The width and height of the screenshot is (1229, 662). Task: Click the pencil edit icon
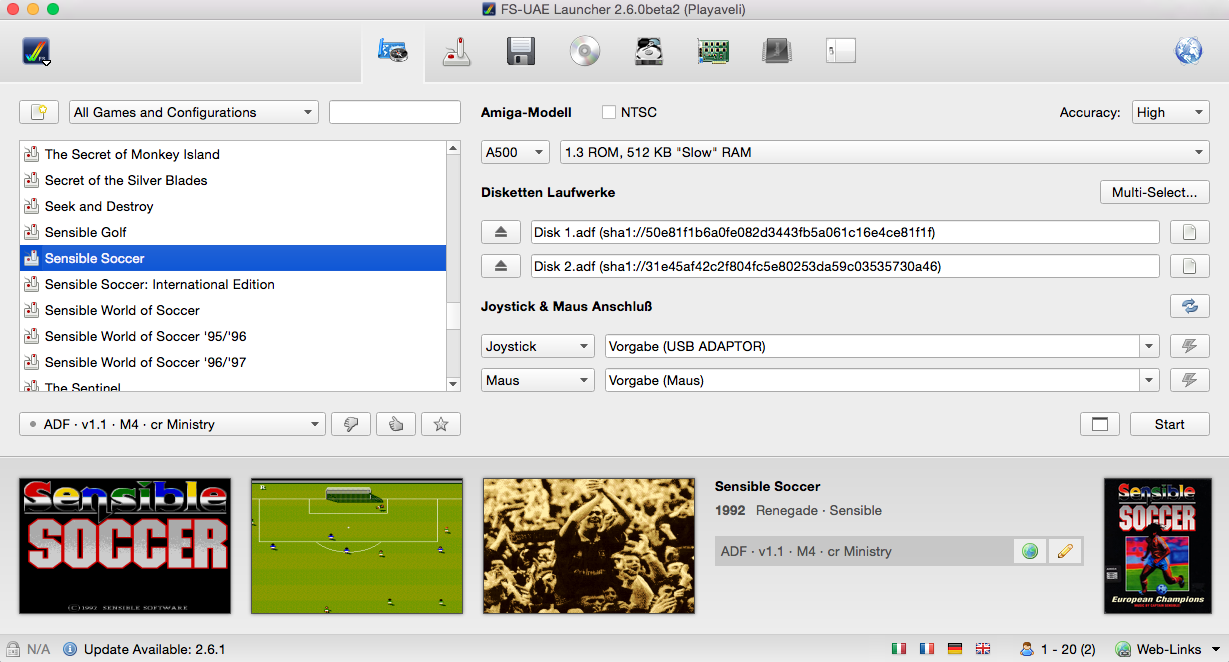1065,551
